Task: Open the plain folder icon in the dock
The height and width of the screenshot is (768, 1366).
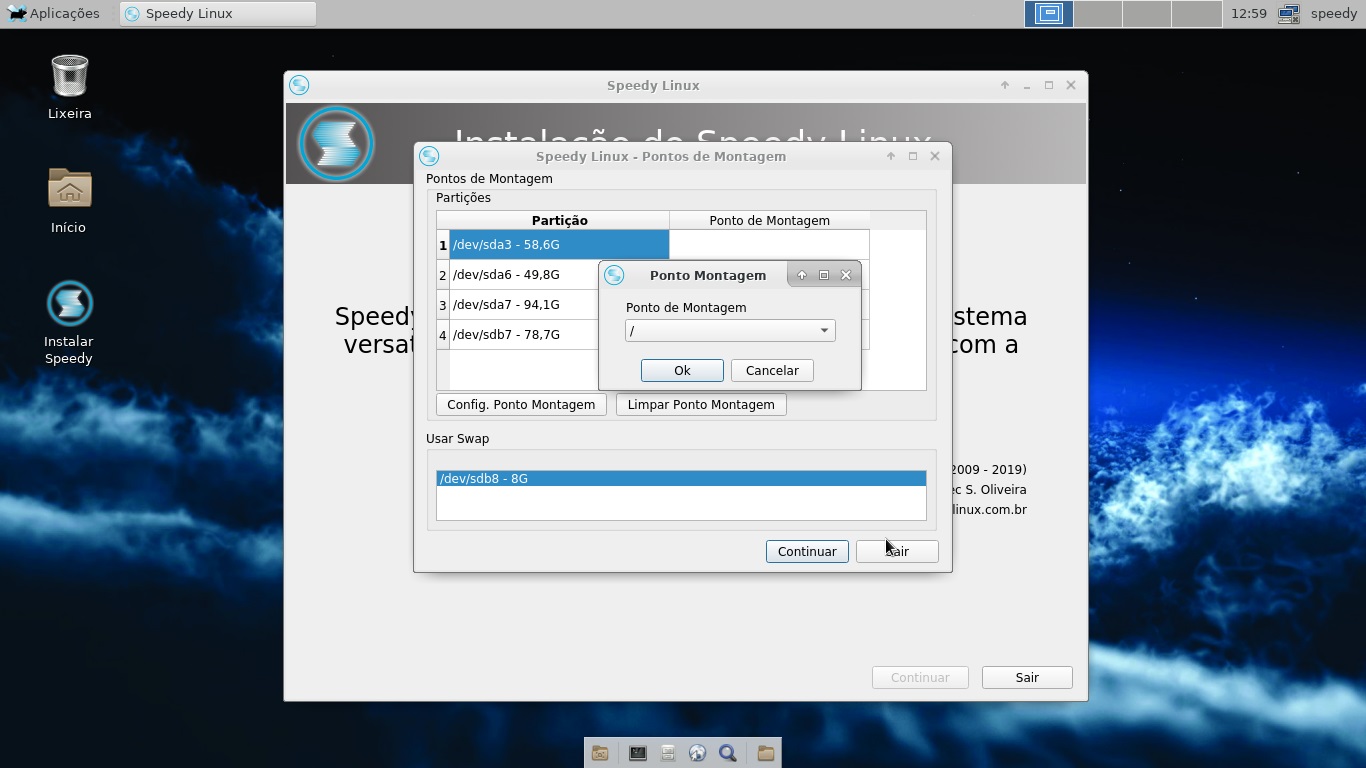Action: click(x=765, y=753)
